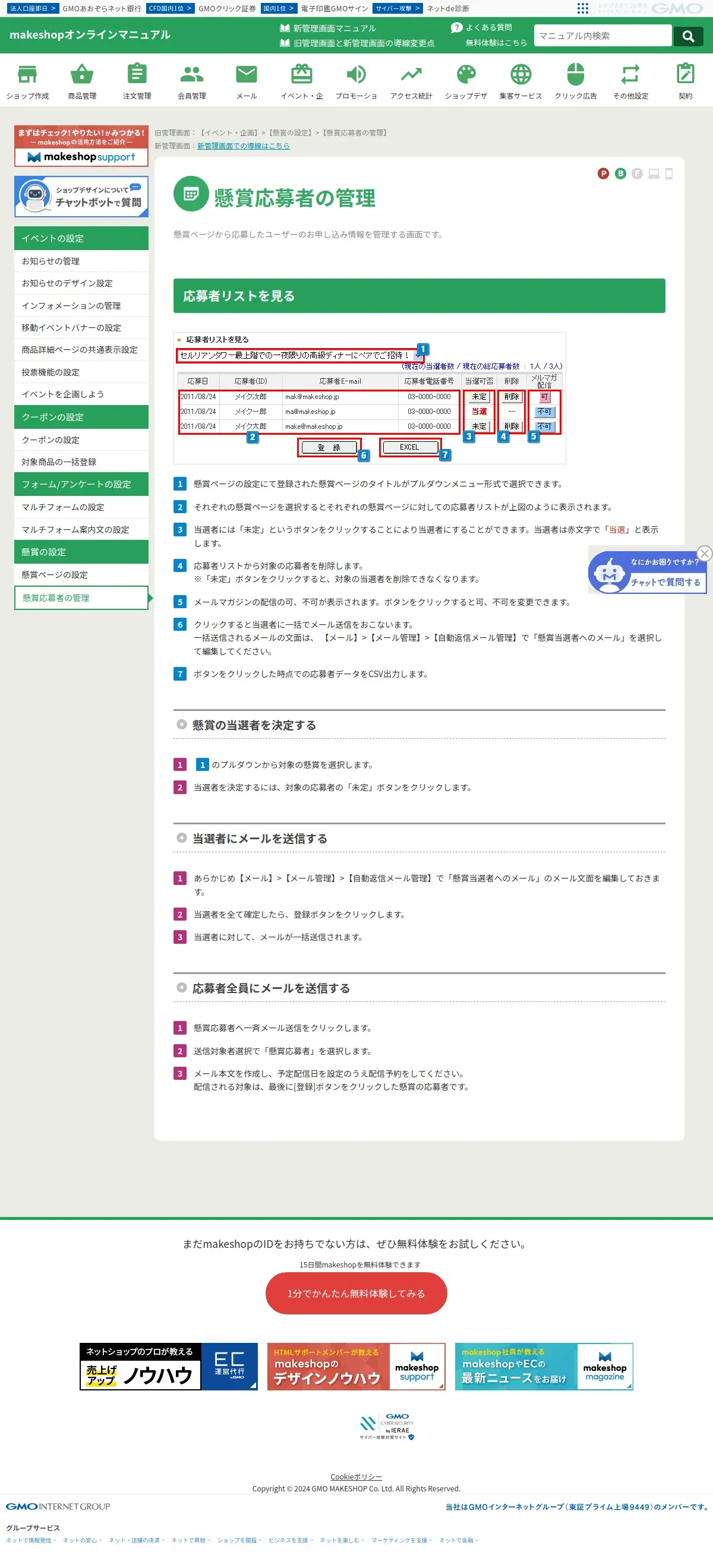Click the GMO INTERNET GROUP footer logo
Screen dimensions: 713x1568
[x=58, y=1506]
